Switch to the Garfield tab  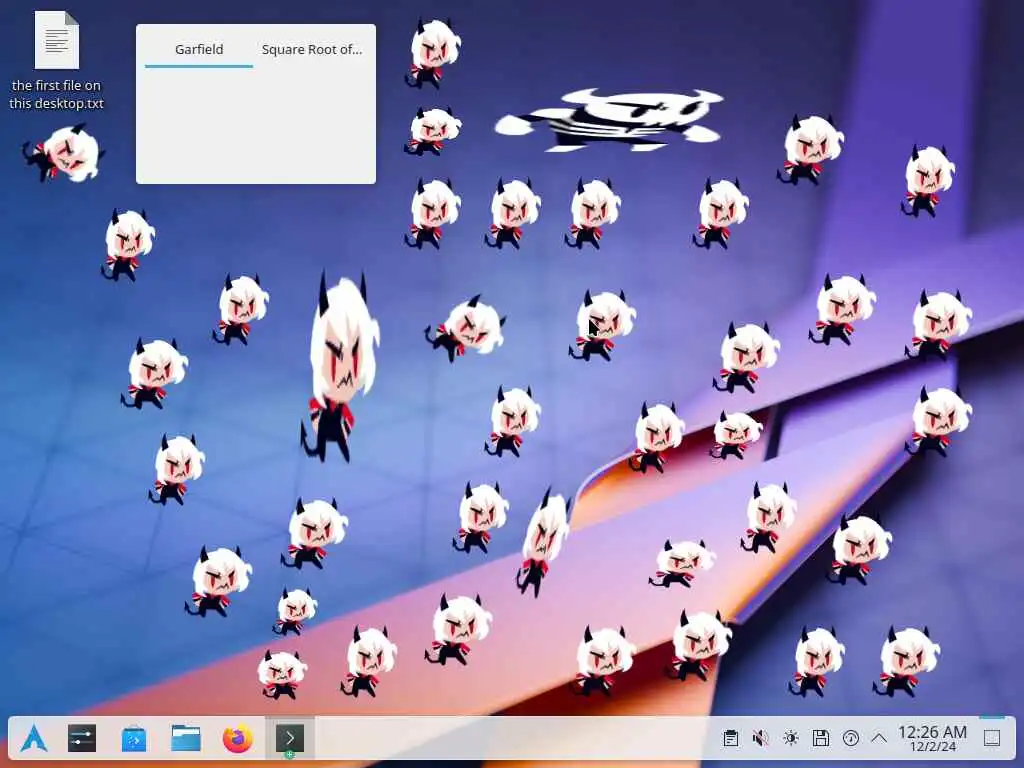point(199,50)
